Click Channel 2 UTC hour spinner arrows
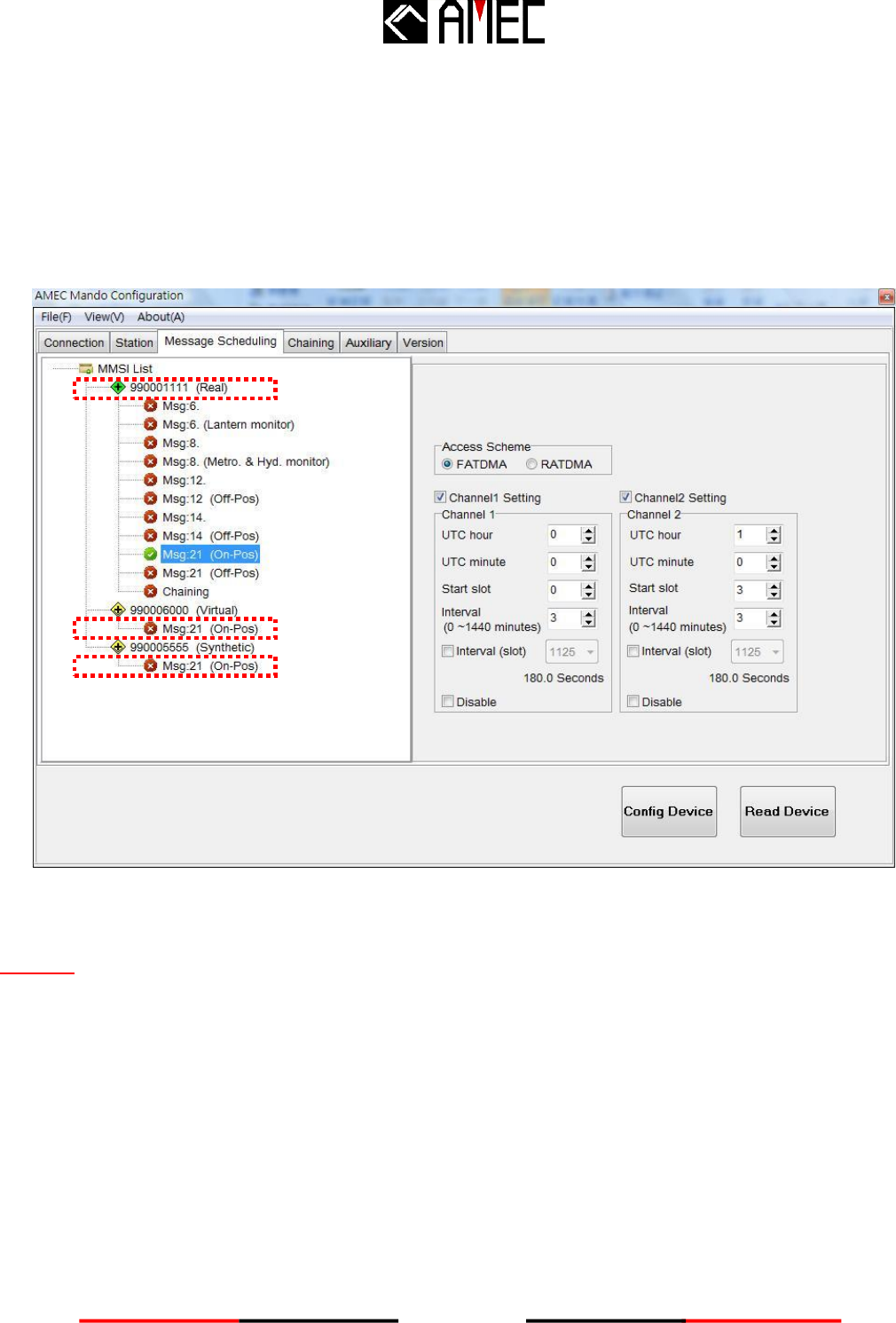This screenshot has width=896, height=1323. point(774,535)
